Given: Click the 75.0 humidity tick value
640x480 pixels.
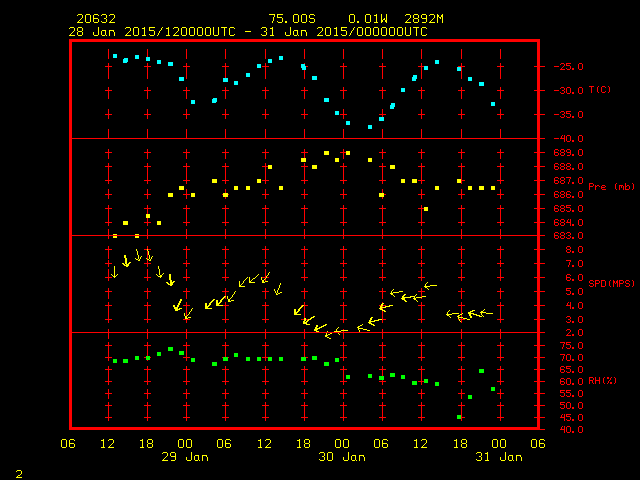Looking at the screenshot, I should pos(571,346).
